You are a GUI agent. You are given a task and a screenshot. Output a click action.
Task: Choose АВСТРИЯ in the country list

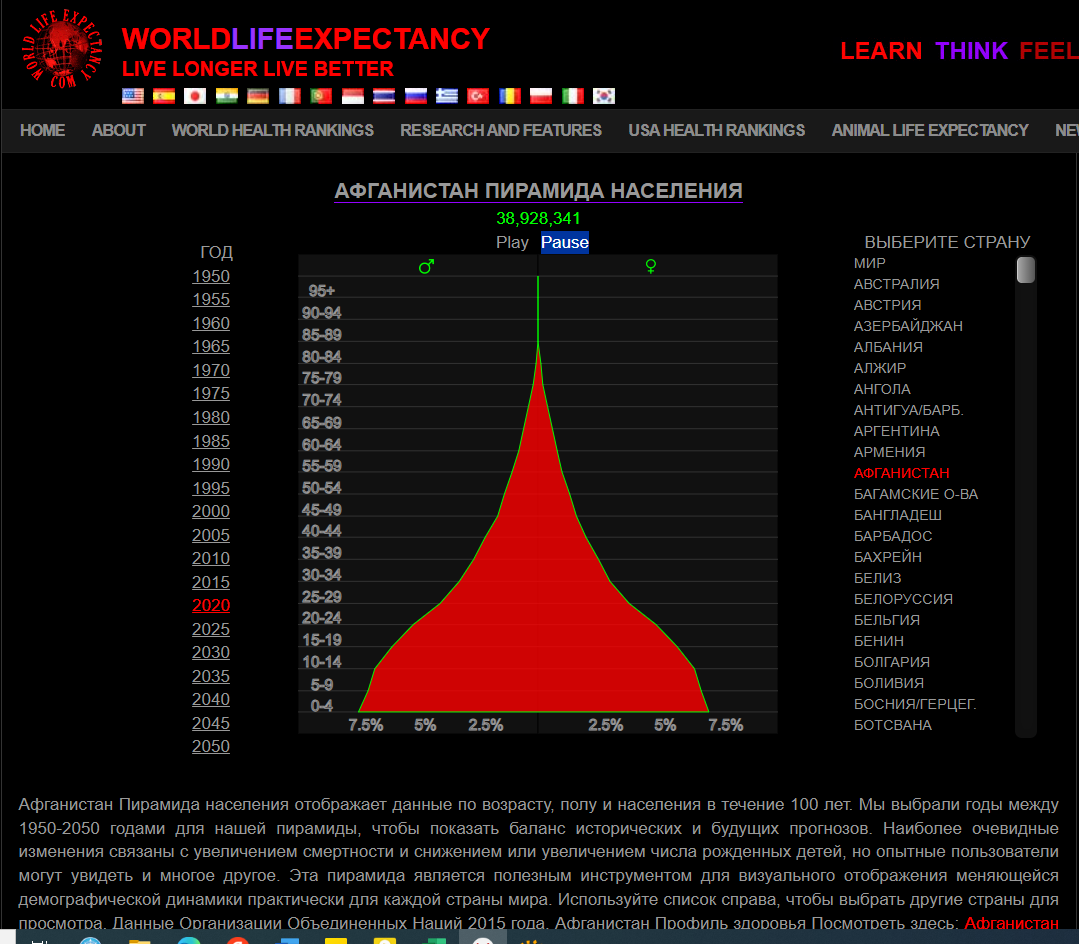tap(887, 305)
